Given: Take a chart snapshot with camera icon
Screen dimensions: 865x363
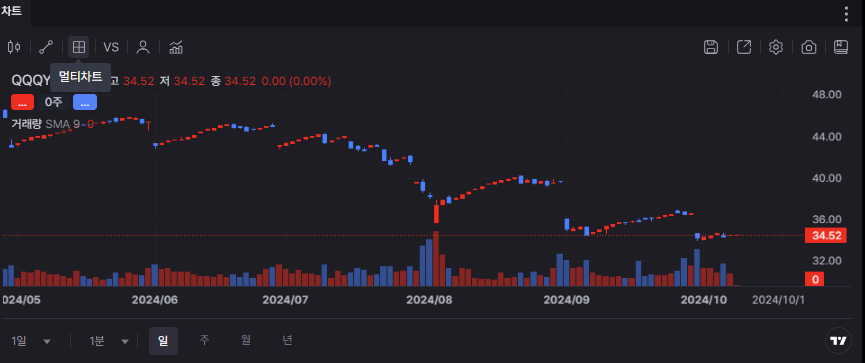Looking at the screenshot, I should [x=809, y=47].
